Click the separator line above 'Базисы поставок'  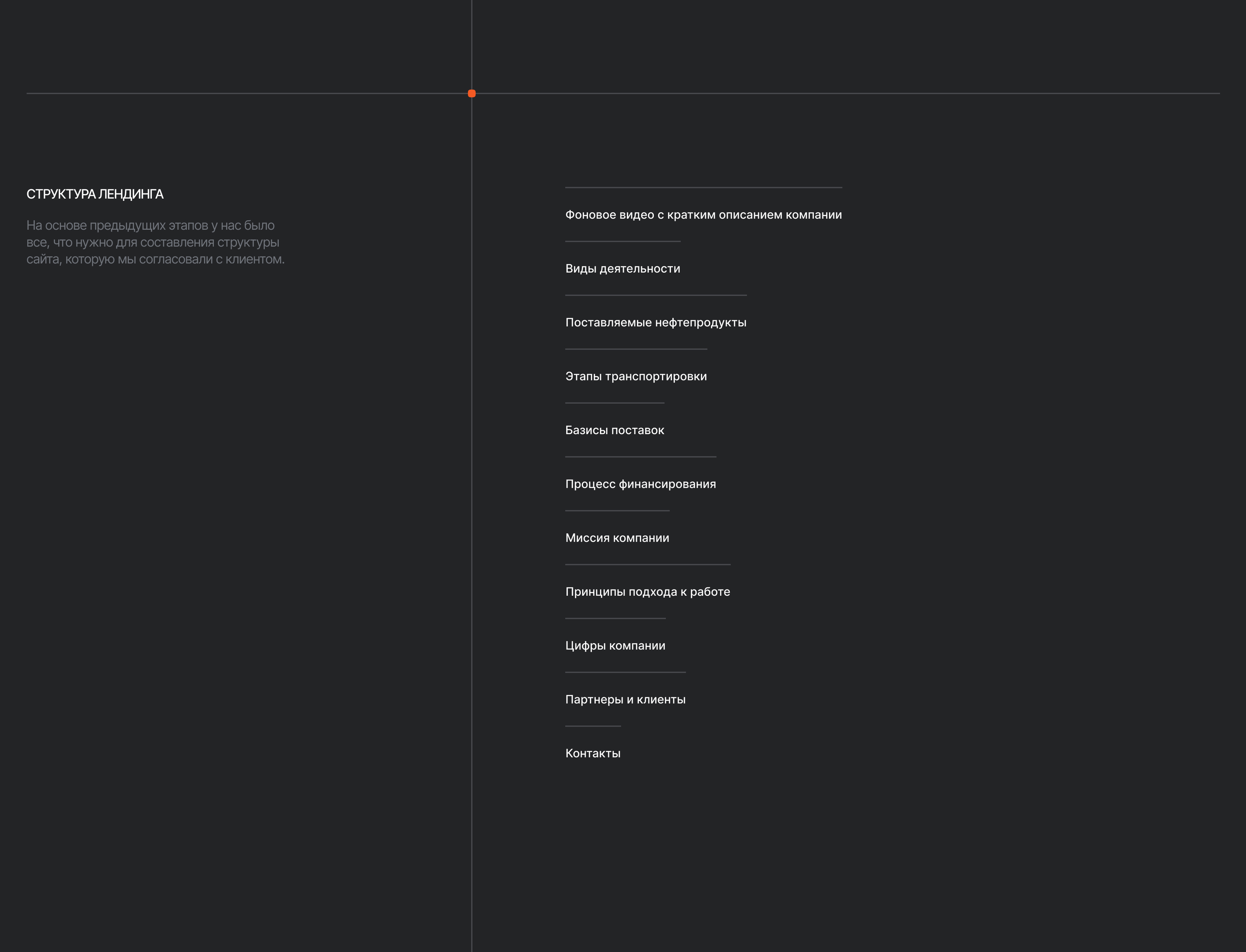tap(614, 403)
